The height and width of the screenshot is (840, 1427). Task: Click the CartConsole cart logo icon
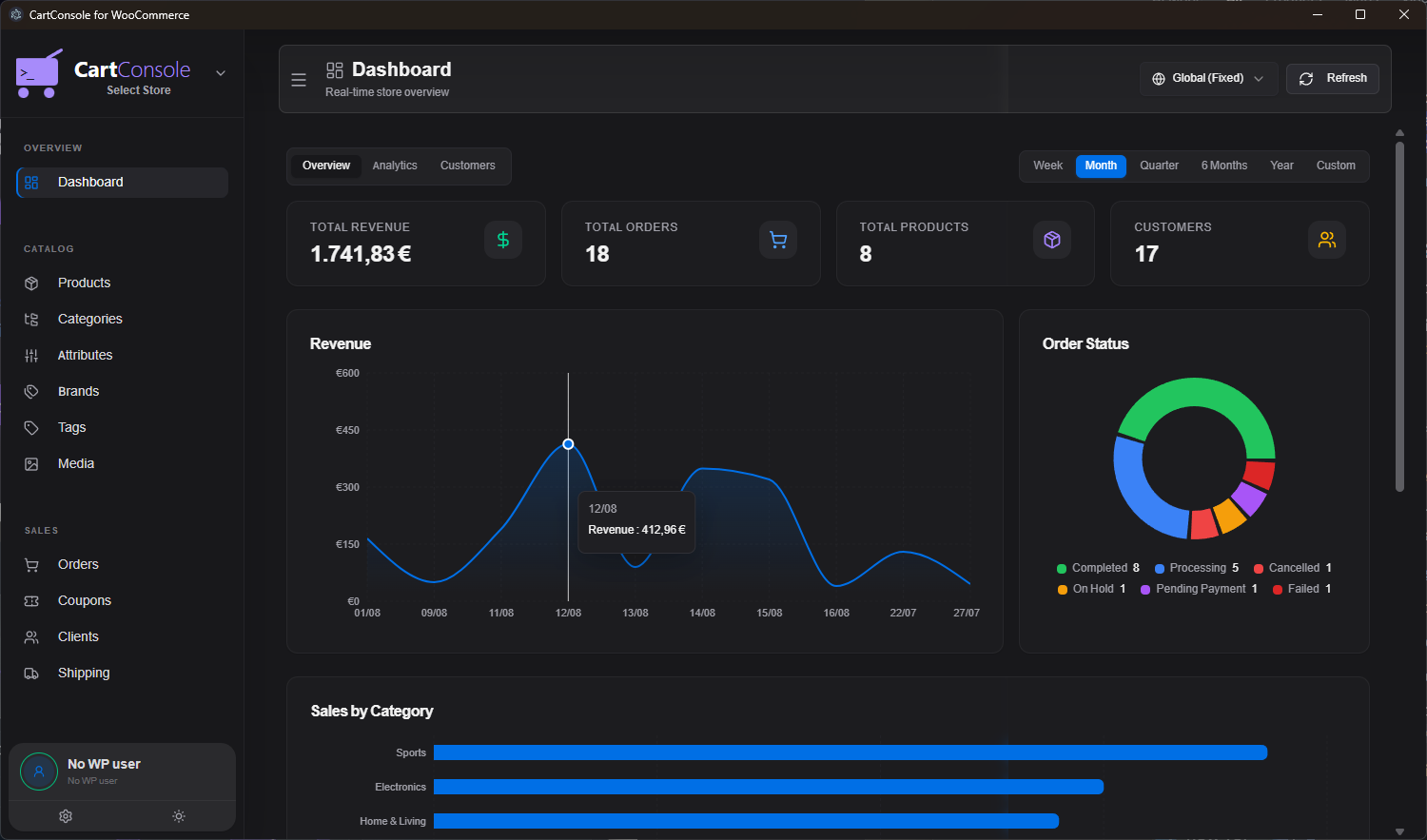tap(39, 73)
